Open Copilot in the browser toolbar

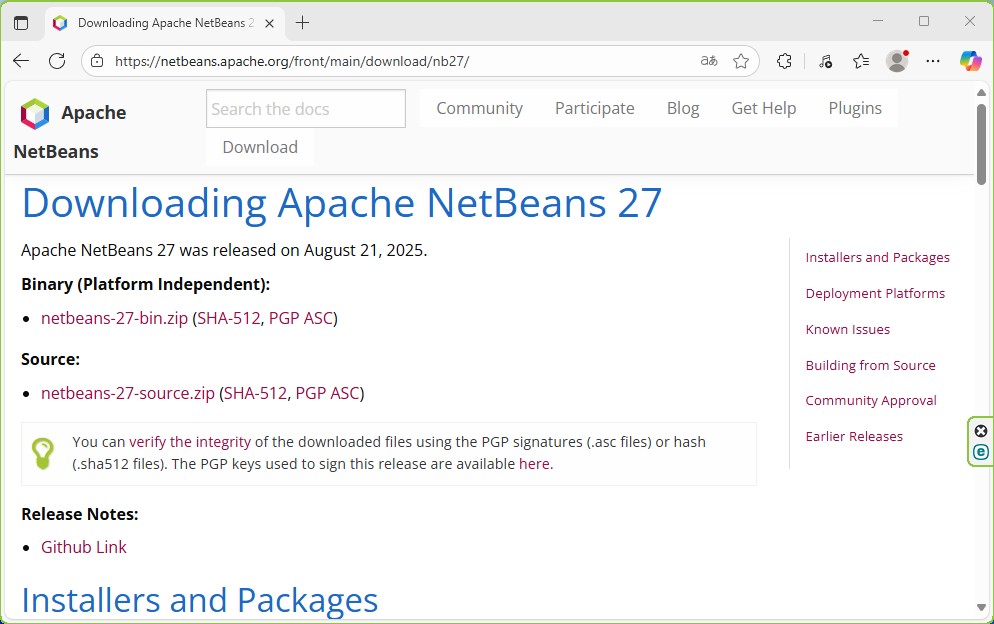pyautogui.click(x=970, y=61)
